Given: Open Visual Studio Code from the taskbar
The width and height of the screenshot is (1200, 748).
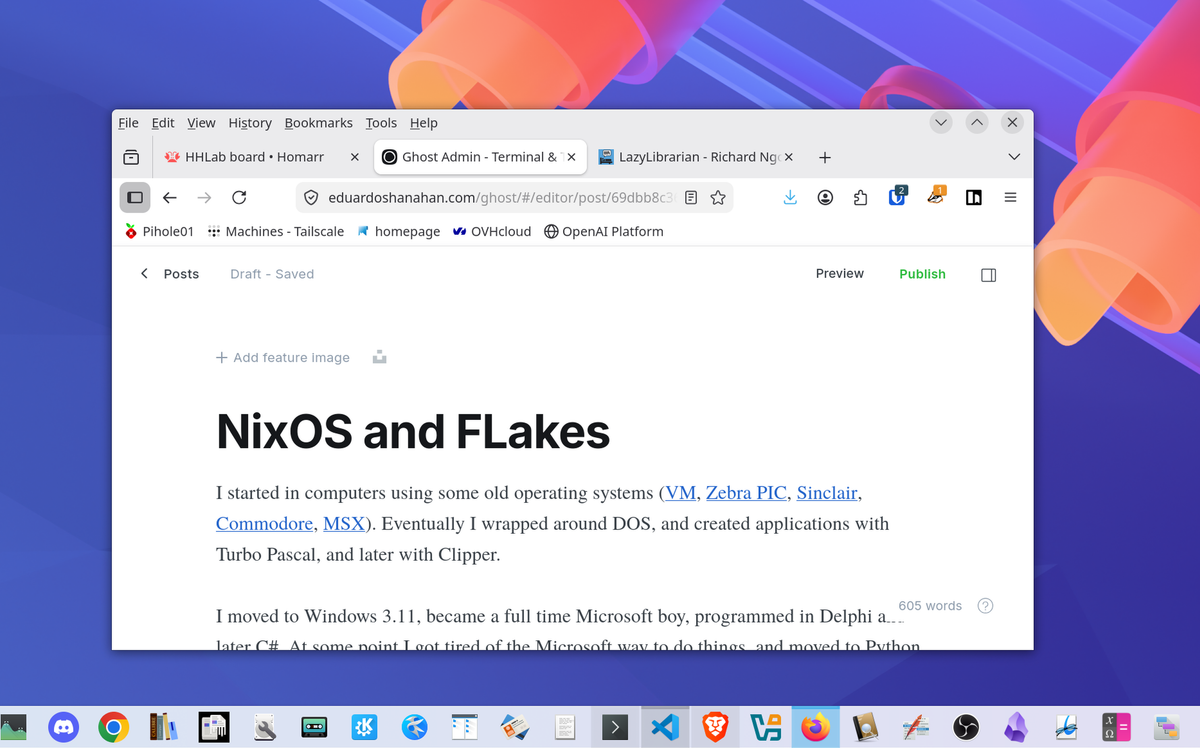Looking at the screenshot, I should pos(665,727).
